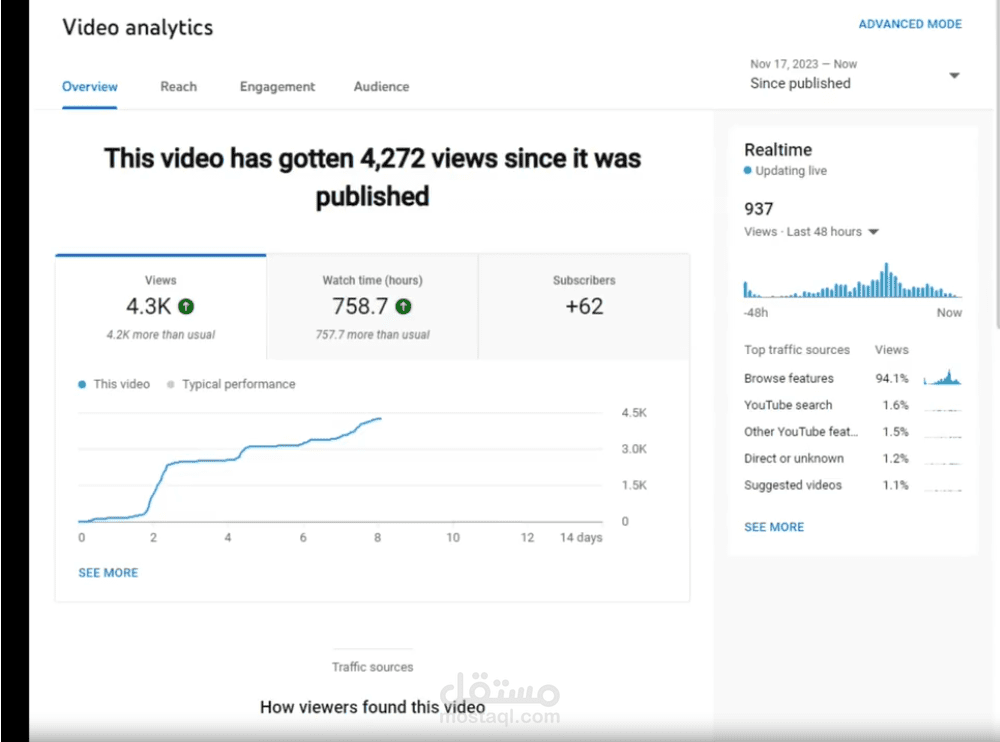Click the realtime 48-hour bar chart
Viewport: 1000px width, 742px height.
(853, 280)
